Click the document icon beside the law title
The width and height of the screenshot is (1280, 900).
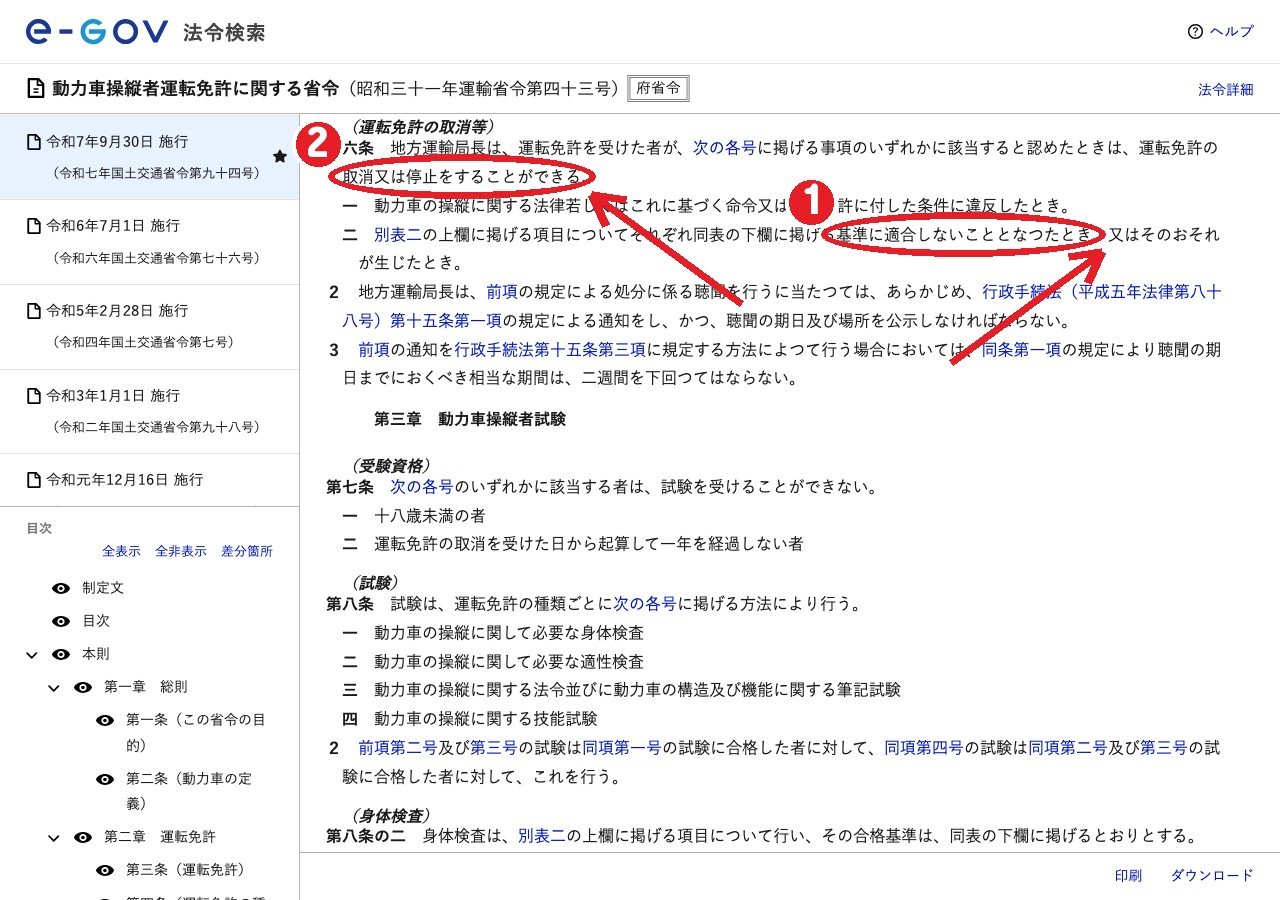(36, 89)
